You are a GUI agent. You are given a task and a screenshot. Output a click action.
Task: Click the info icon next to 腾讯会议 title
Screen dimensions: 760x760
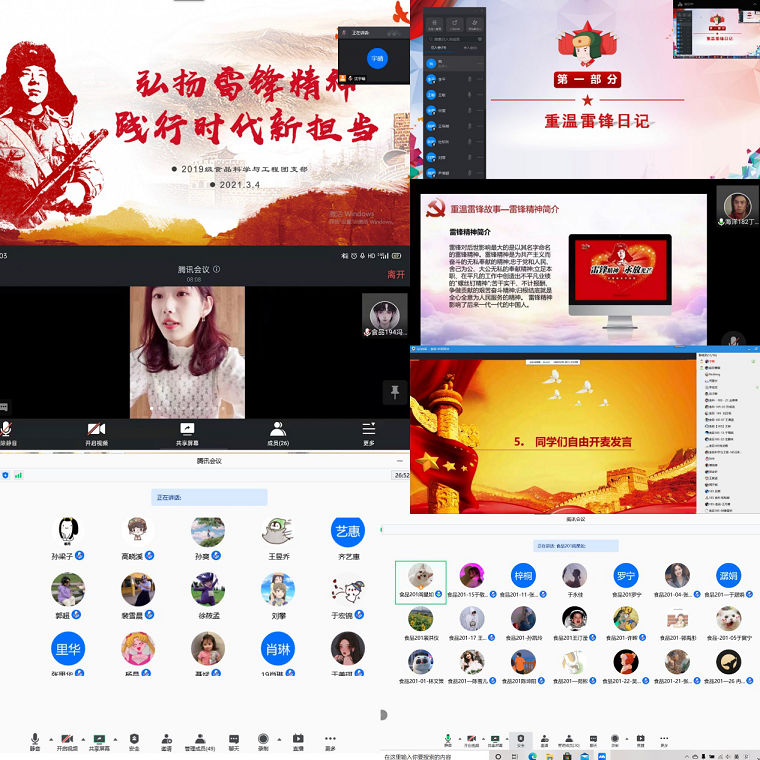pyautogui.click(x=217, y=269)
